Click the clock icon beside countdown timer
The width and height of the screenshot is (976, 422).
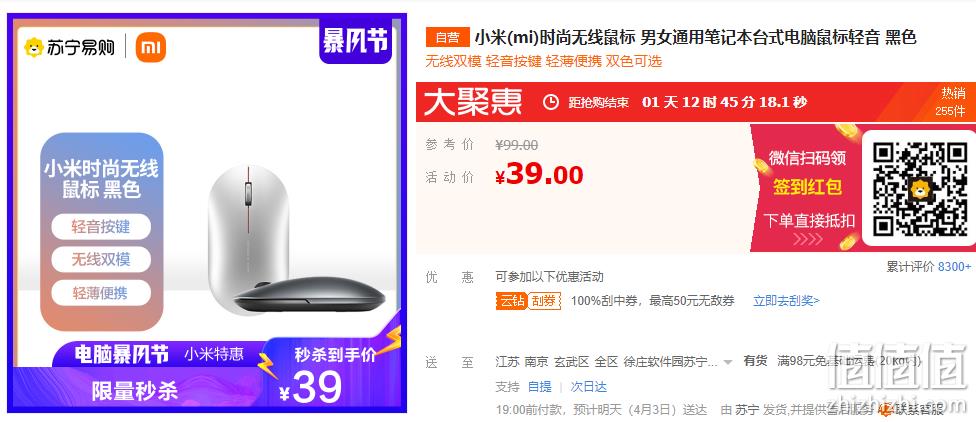[x=551, y=102]
